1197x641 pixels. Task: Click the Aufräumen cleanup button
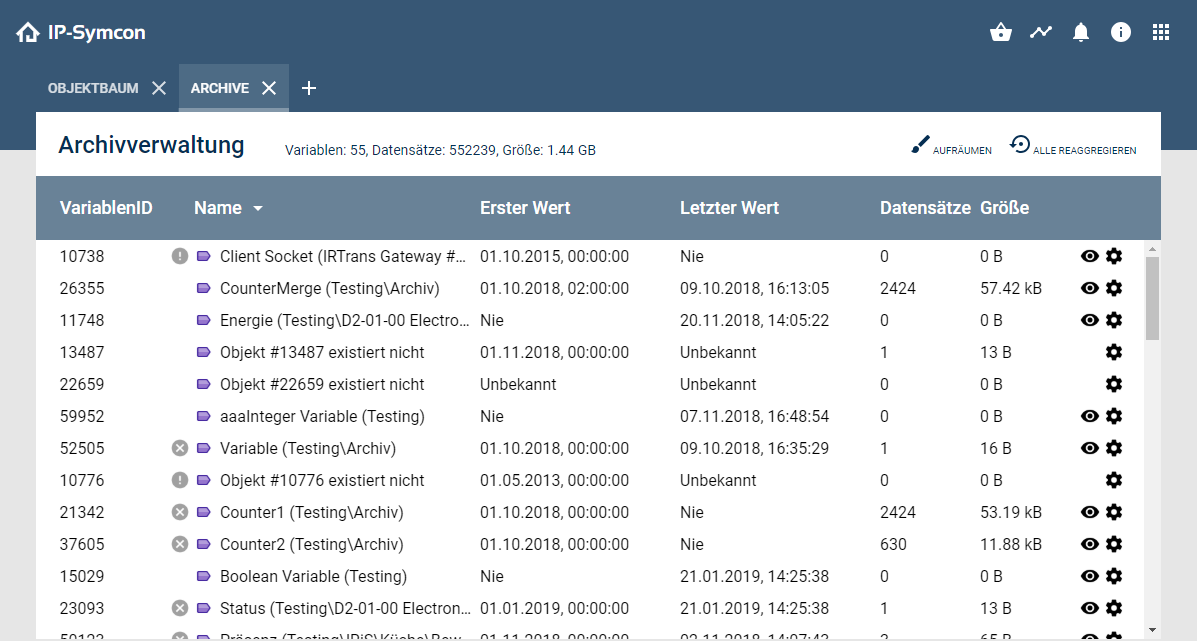[x=951, y=147]
